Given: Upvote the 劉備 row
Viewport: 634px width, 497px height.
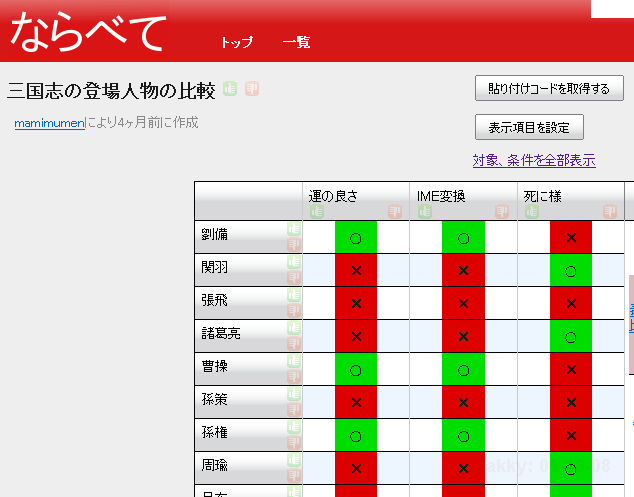Looking at the screenshot, I should pyautogui.click(x=294, y=229).
